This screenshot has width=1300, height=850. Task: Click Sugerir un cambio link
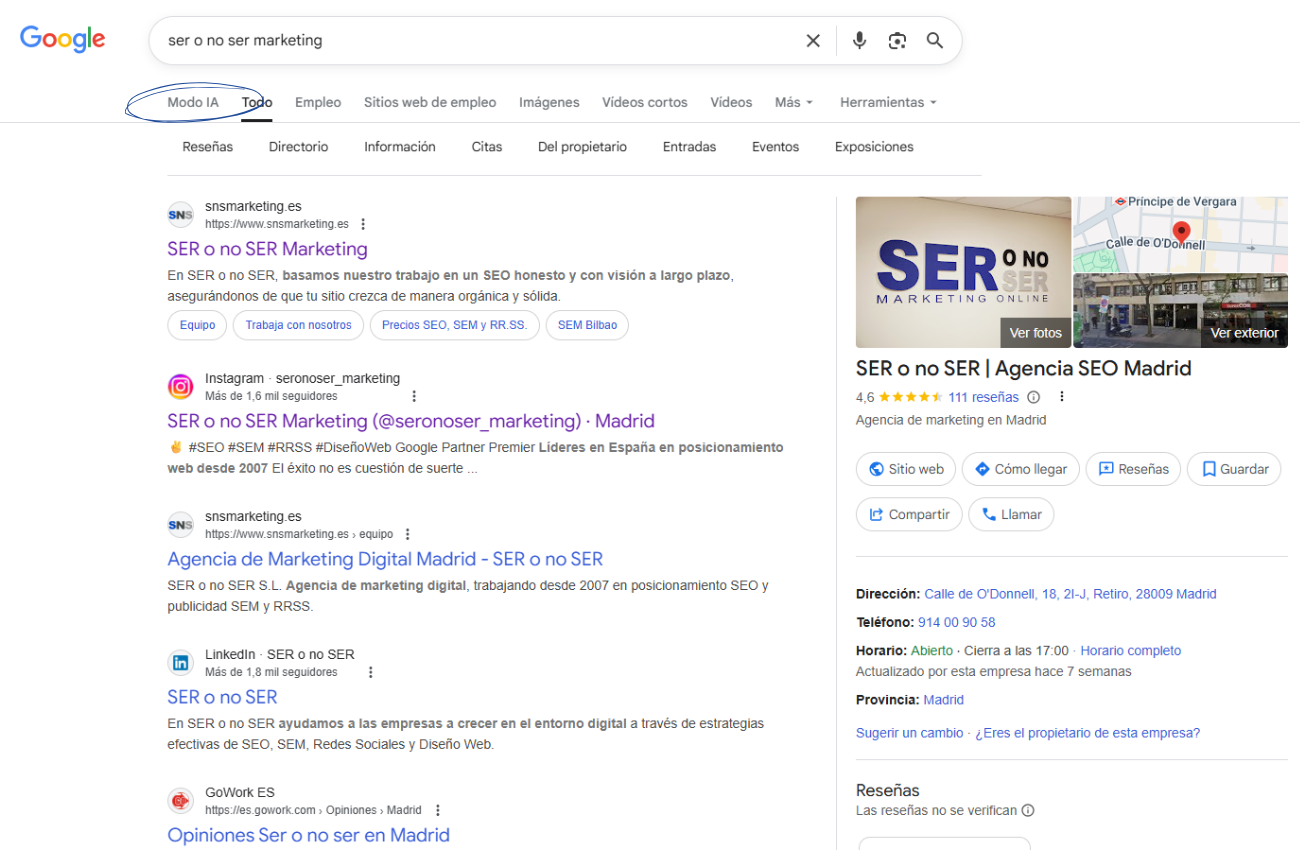coord(909,733)
